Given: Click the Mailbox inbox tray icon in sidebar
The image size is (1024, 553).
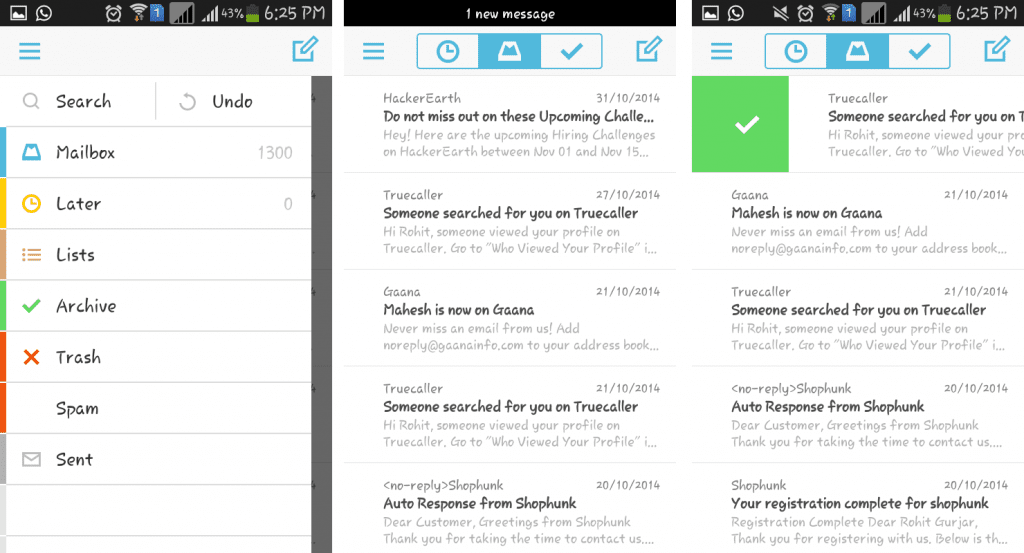Looking at the screenshot, I should 31,152.
